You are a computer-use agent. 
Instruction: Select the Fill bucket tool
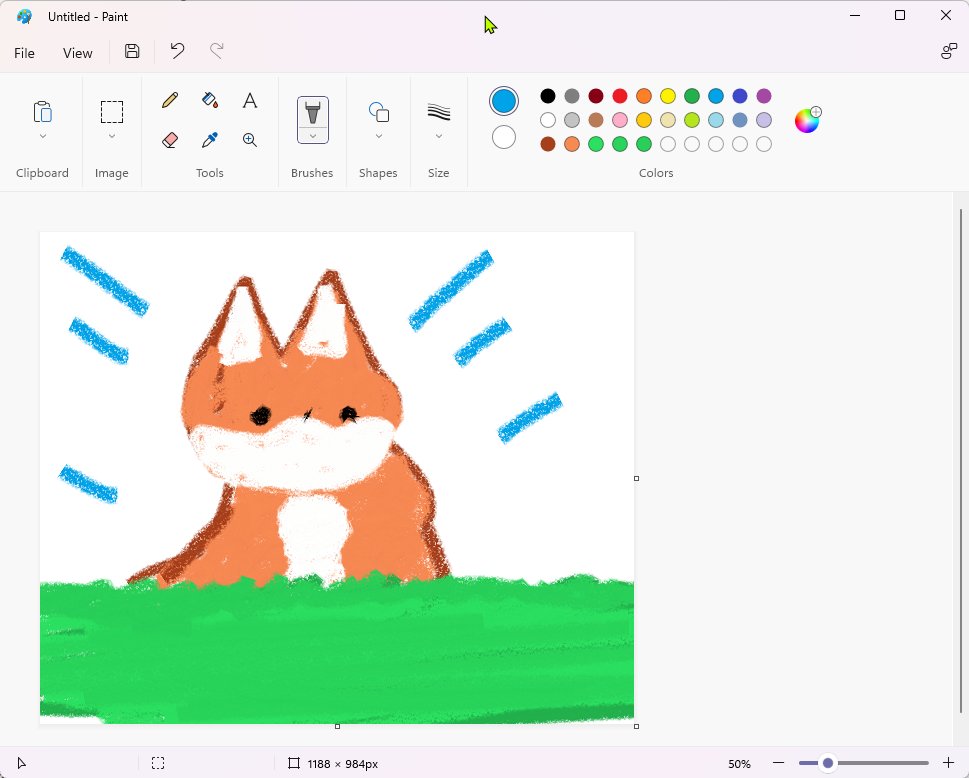pos(210,100)
